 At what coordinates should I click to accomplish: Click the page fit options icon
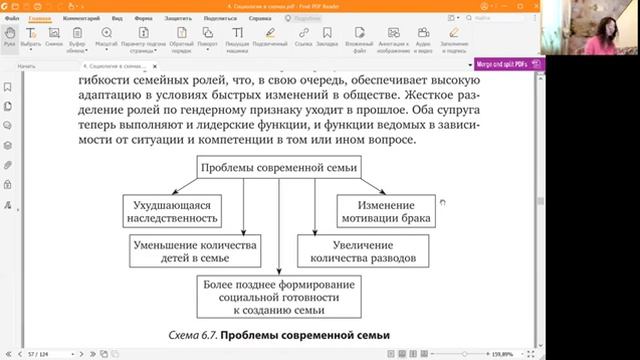[143, 33]
